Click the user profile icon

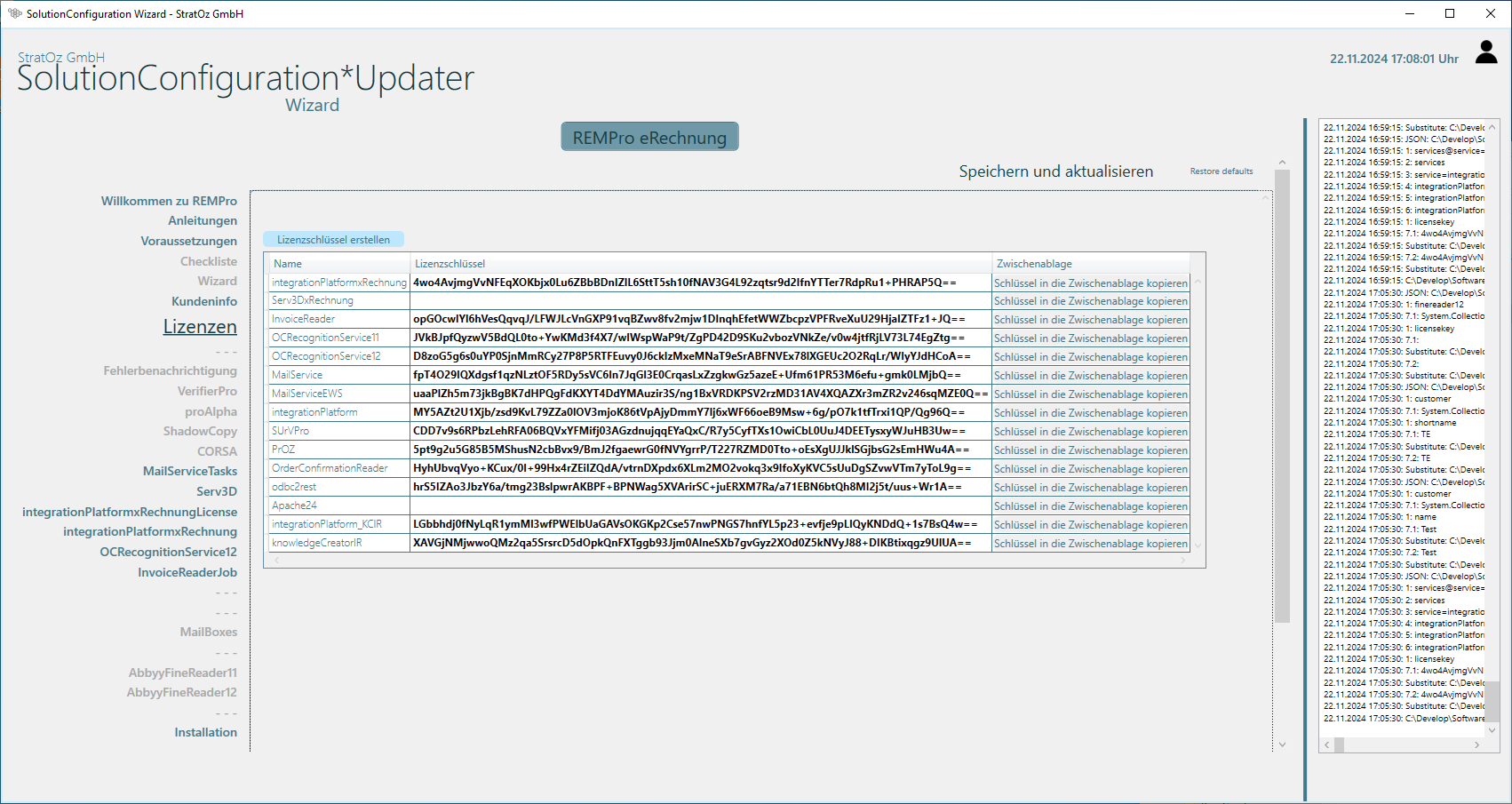[1485, 52]
